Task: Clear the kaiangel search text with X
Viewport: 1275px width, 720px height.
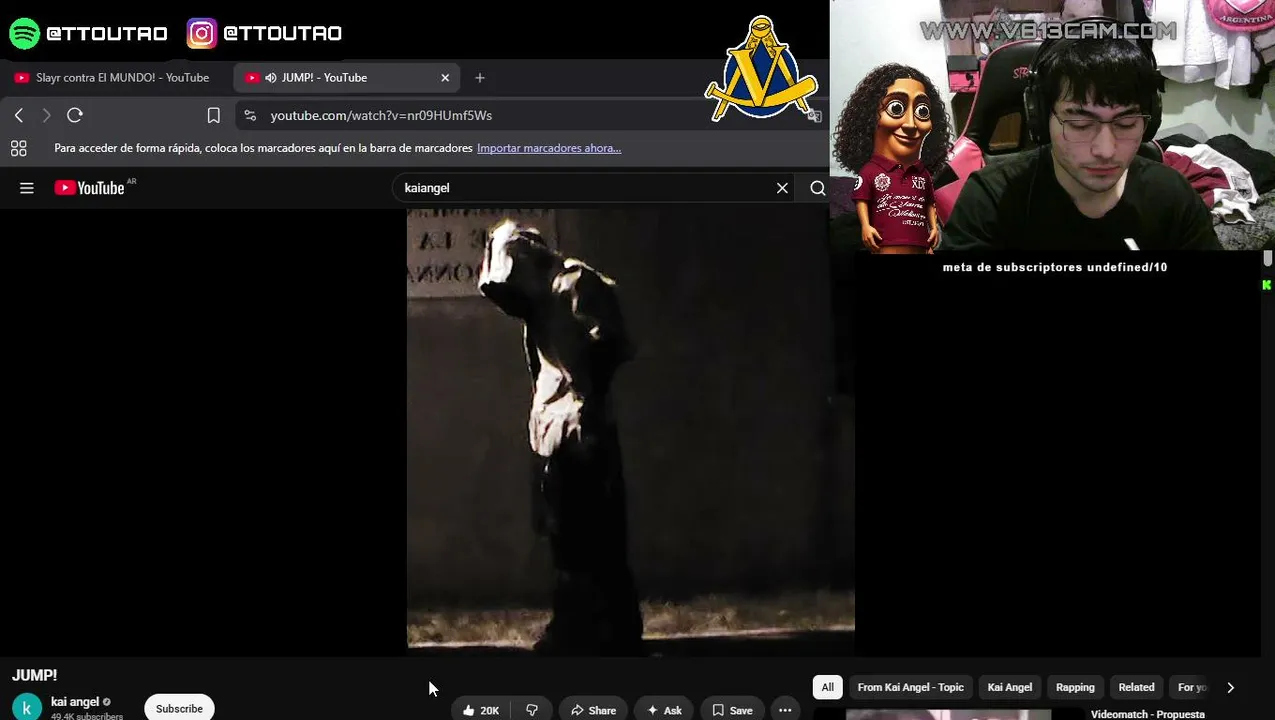Action: (x=782, y=188)
